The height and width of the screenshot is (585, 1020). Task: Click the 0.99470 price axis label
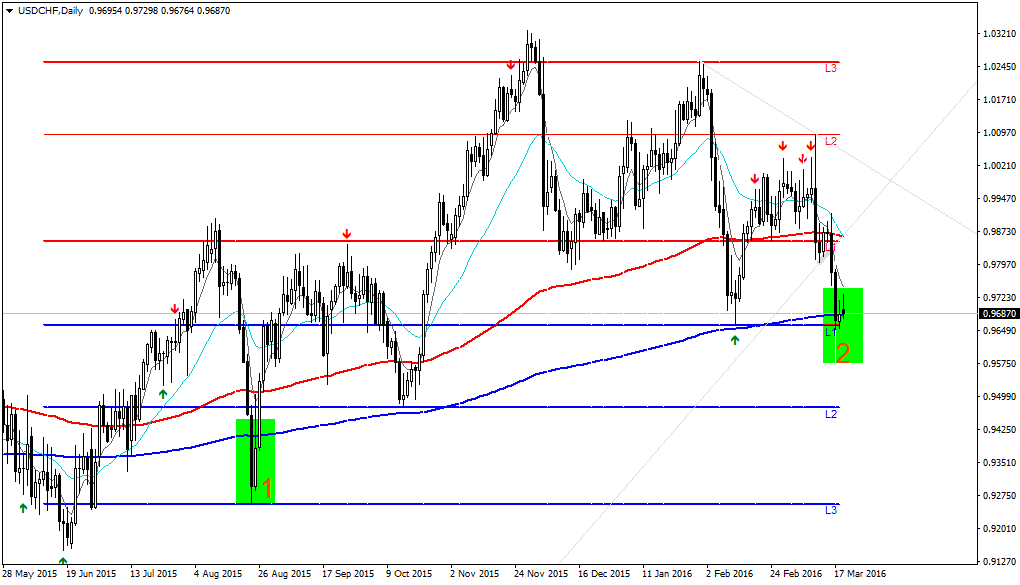(1000, 198)
